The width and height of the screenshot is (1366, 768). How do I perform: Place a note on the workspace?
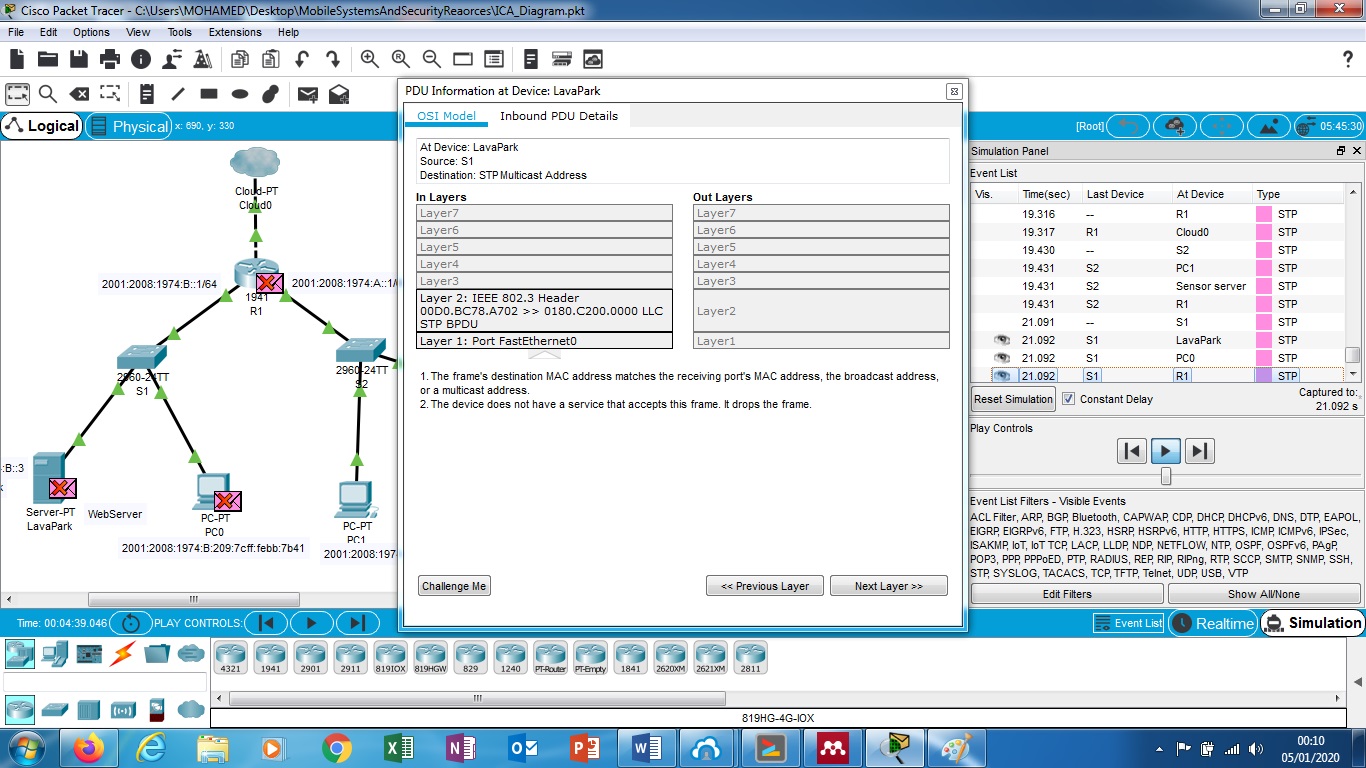[x=147, y=94]
